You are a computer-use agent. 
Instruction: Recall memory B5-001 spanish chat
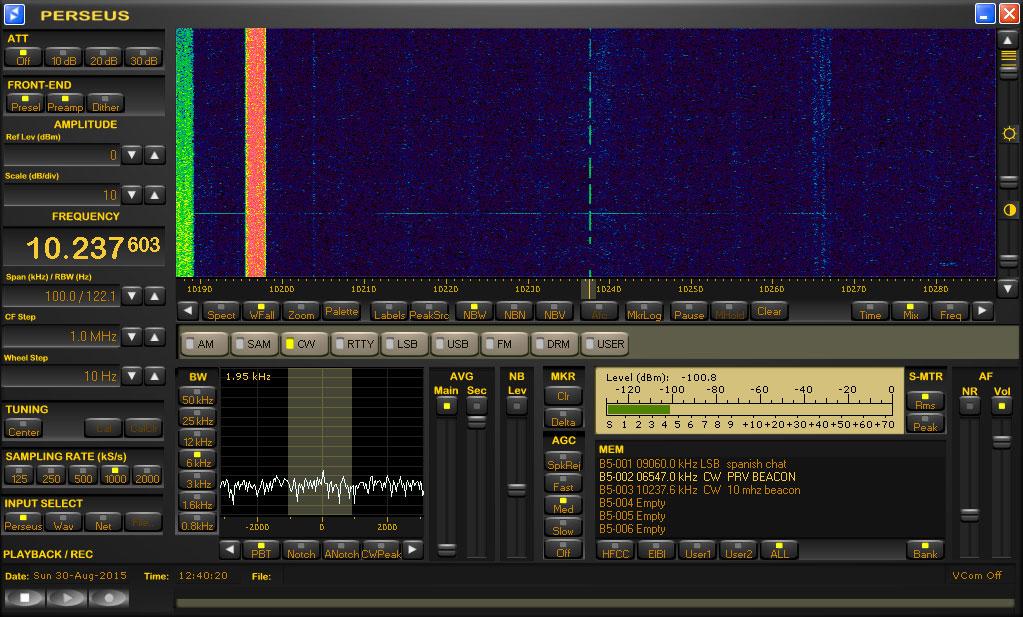[692, 464]
